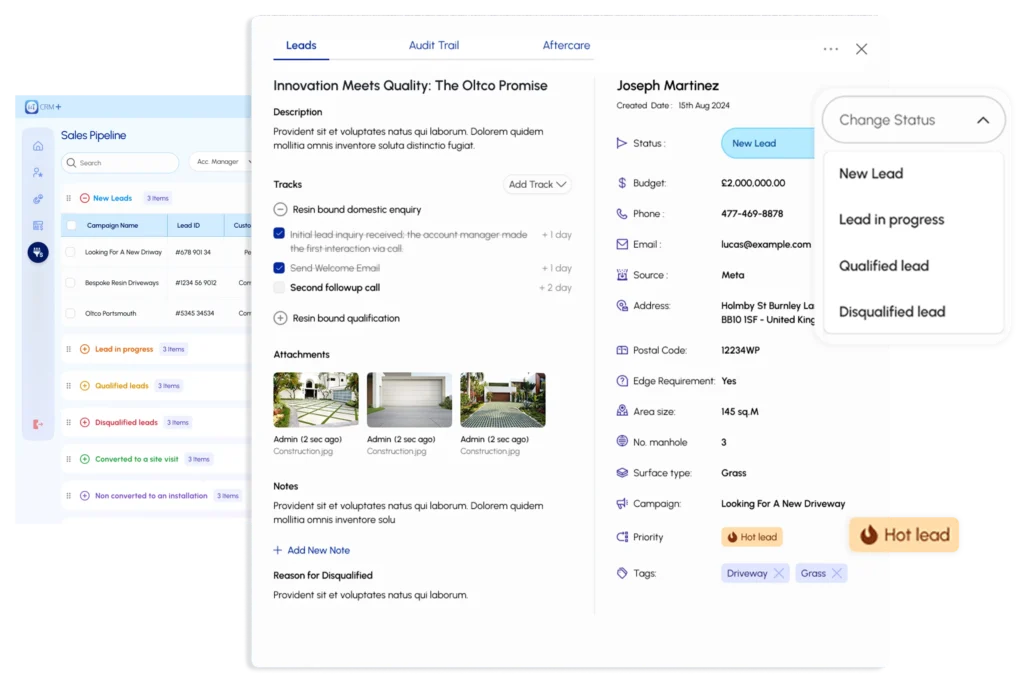The width and height of the screenshot is (1024, 685).
Task: Open the Home icon in the sidebar
Action: click(x=38, y=146)
